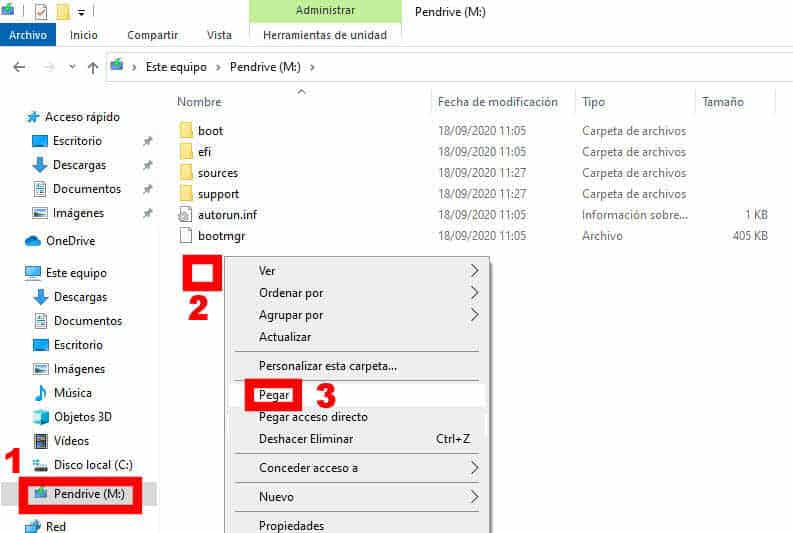This screenshot has width=793, height=533.
Task: Open Objetos 3D in the sidebar
Action: (x=83, y=417)
